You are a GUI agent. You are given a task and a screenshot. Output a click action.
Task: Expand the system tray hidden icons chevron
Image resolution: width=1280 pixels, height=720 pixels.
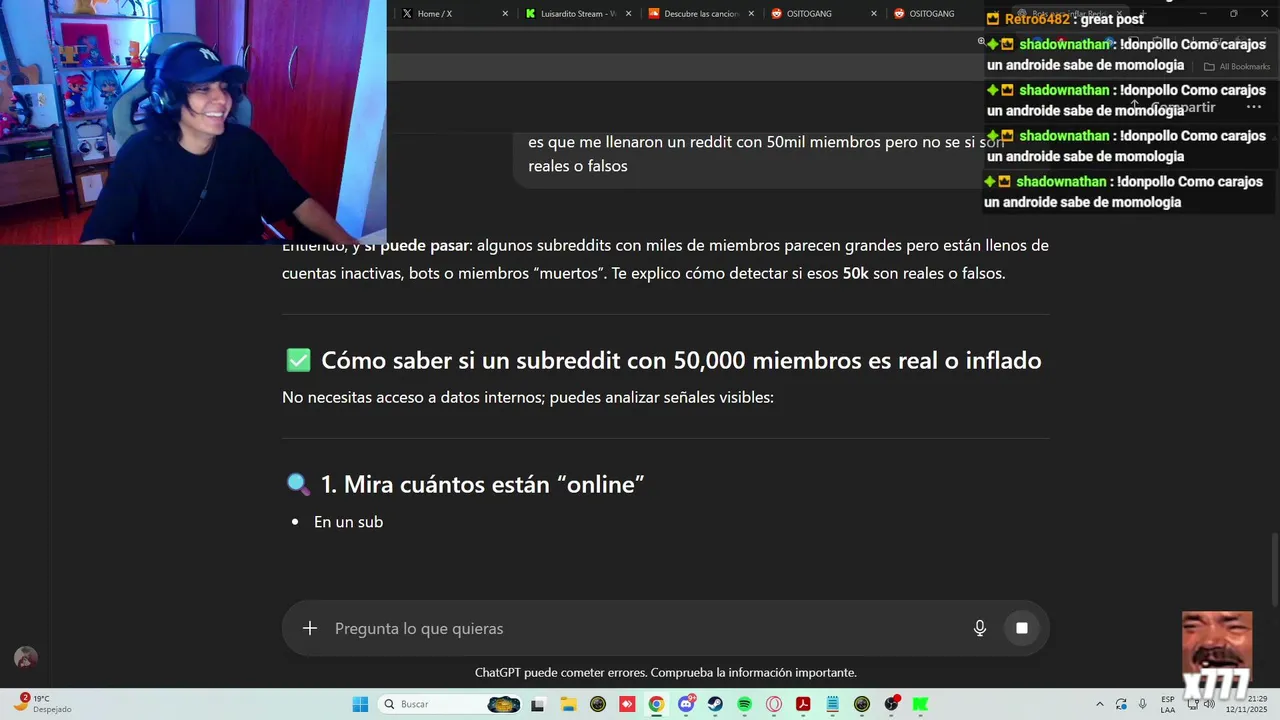point(1100,704)
